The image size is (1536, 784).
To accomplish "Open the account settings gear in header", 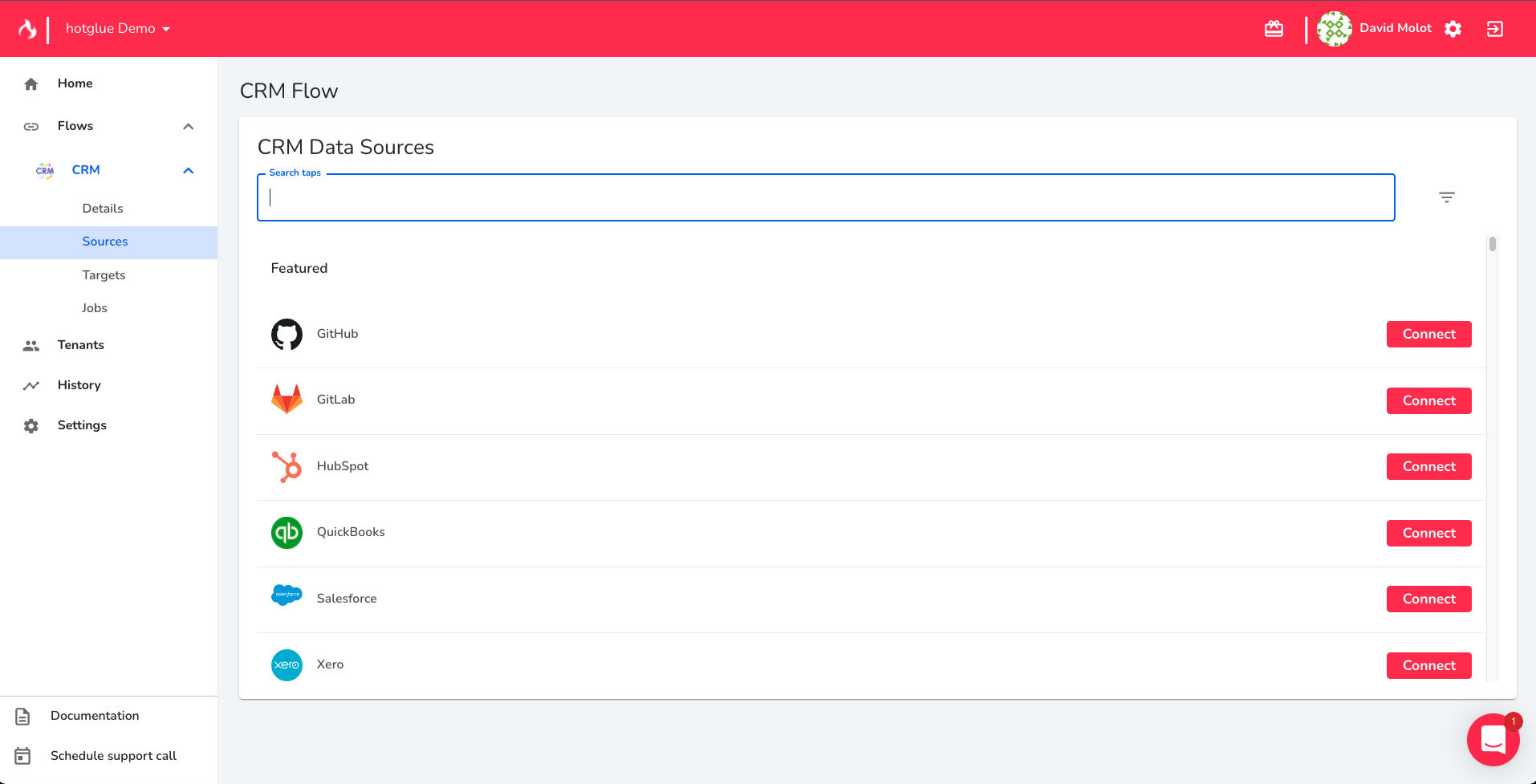I will pyautogui.click(x=1453, y=29).
